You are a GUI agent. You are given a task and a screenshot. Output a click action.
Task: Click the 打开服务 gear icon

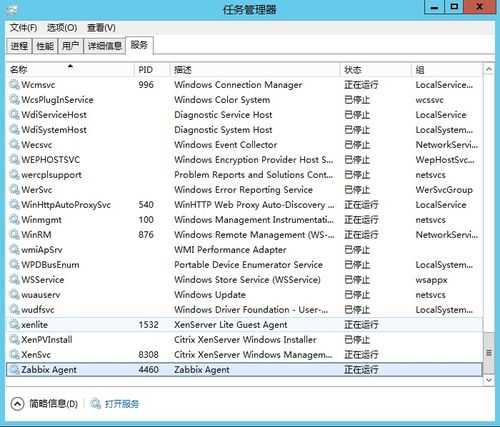click(x=96, y=404)
